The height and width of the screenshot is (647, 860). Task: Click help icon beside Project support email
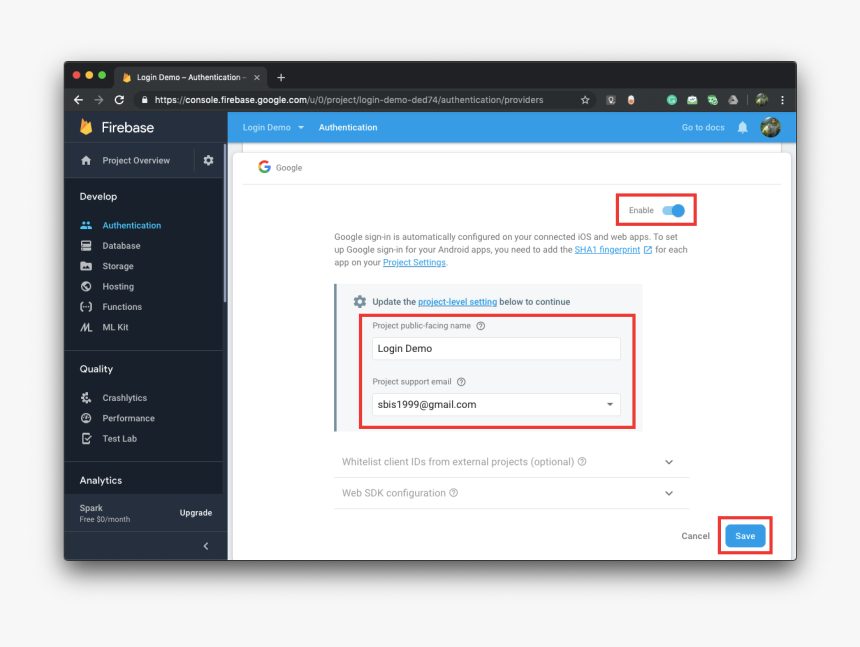click(461, 382)
